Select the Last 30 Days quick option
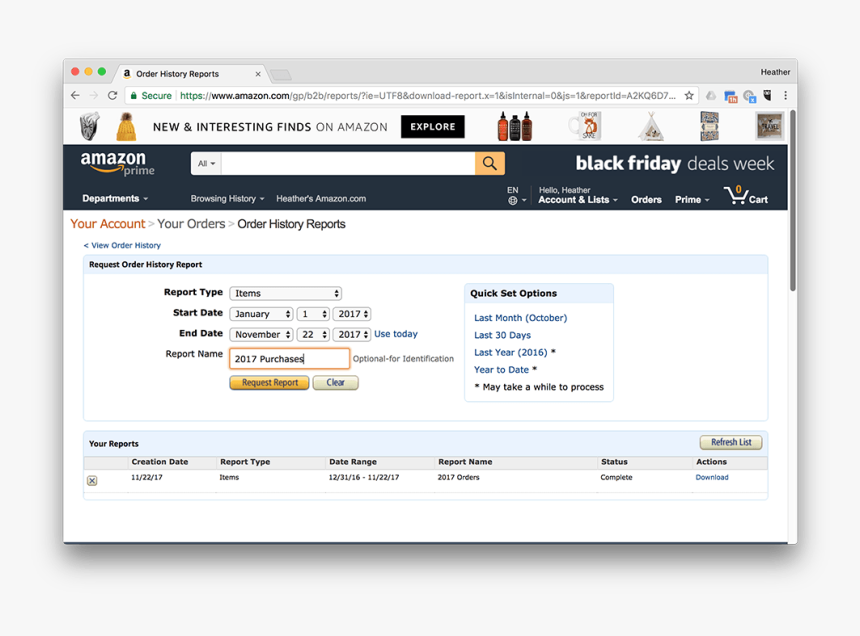860x636 pixels. (502, 334)
